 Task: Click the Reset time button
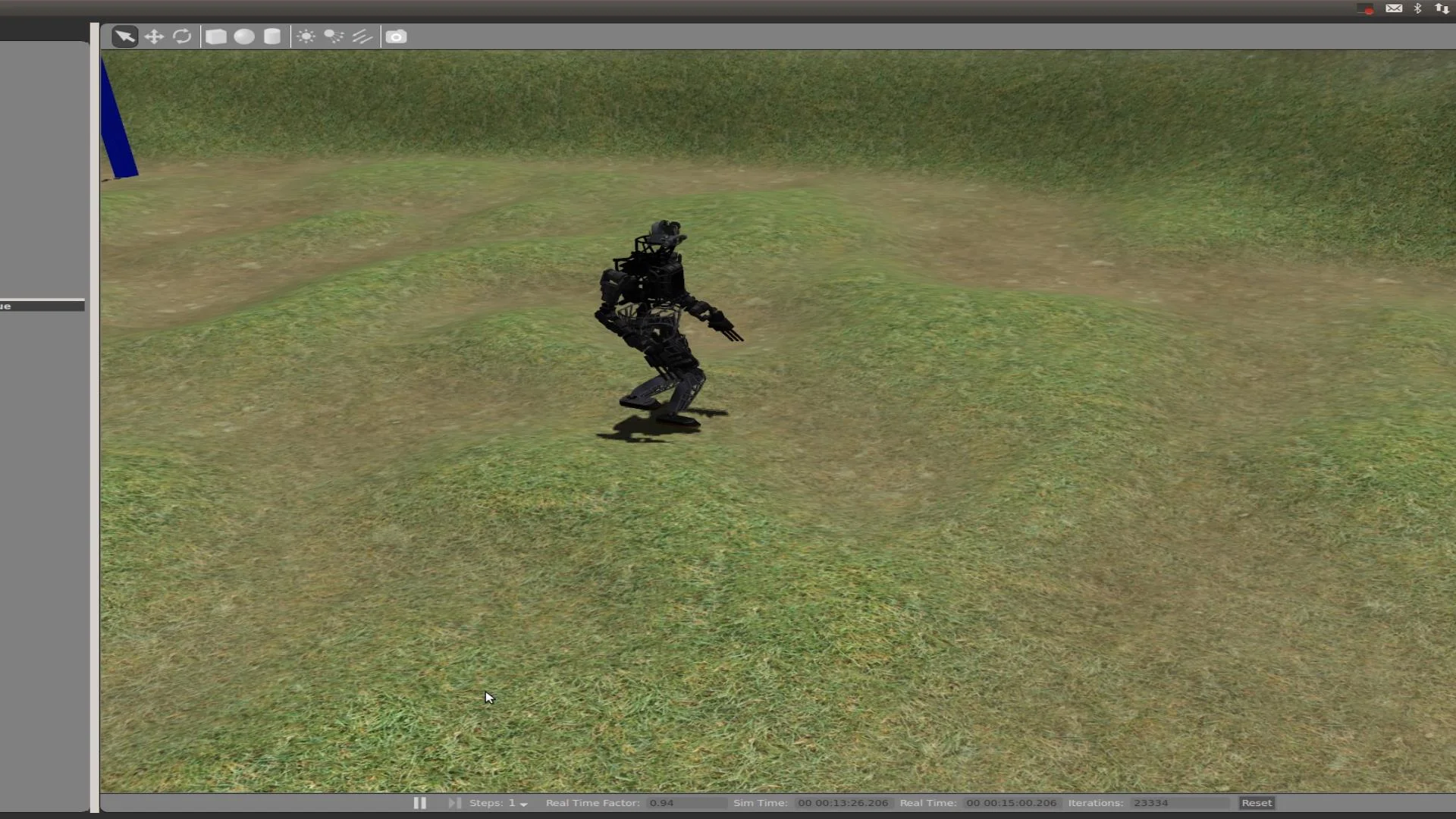pos(1256,802)
